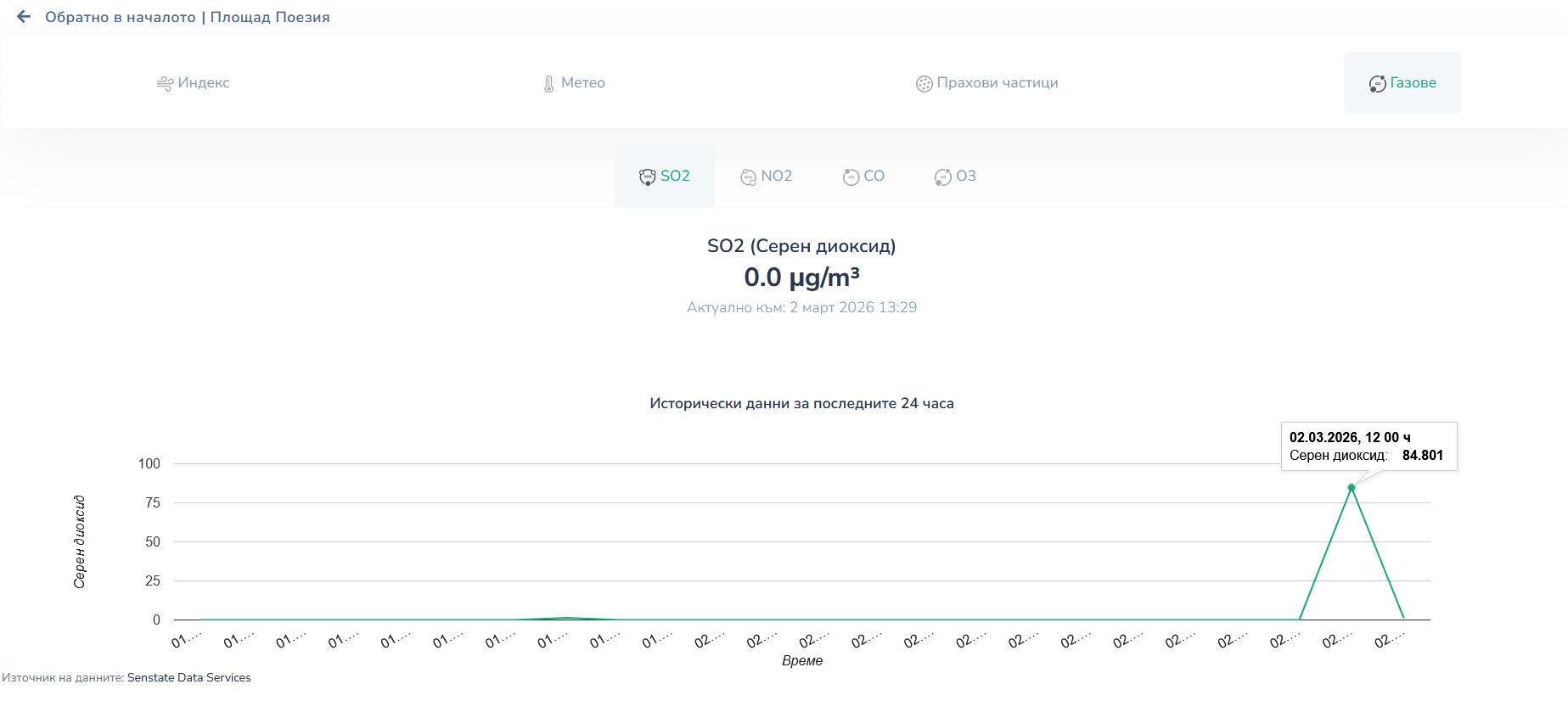Screen dimensions: 1568x701
Task: Show the O3 readings tab
Action: tap(965, 177)
